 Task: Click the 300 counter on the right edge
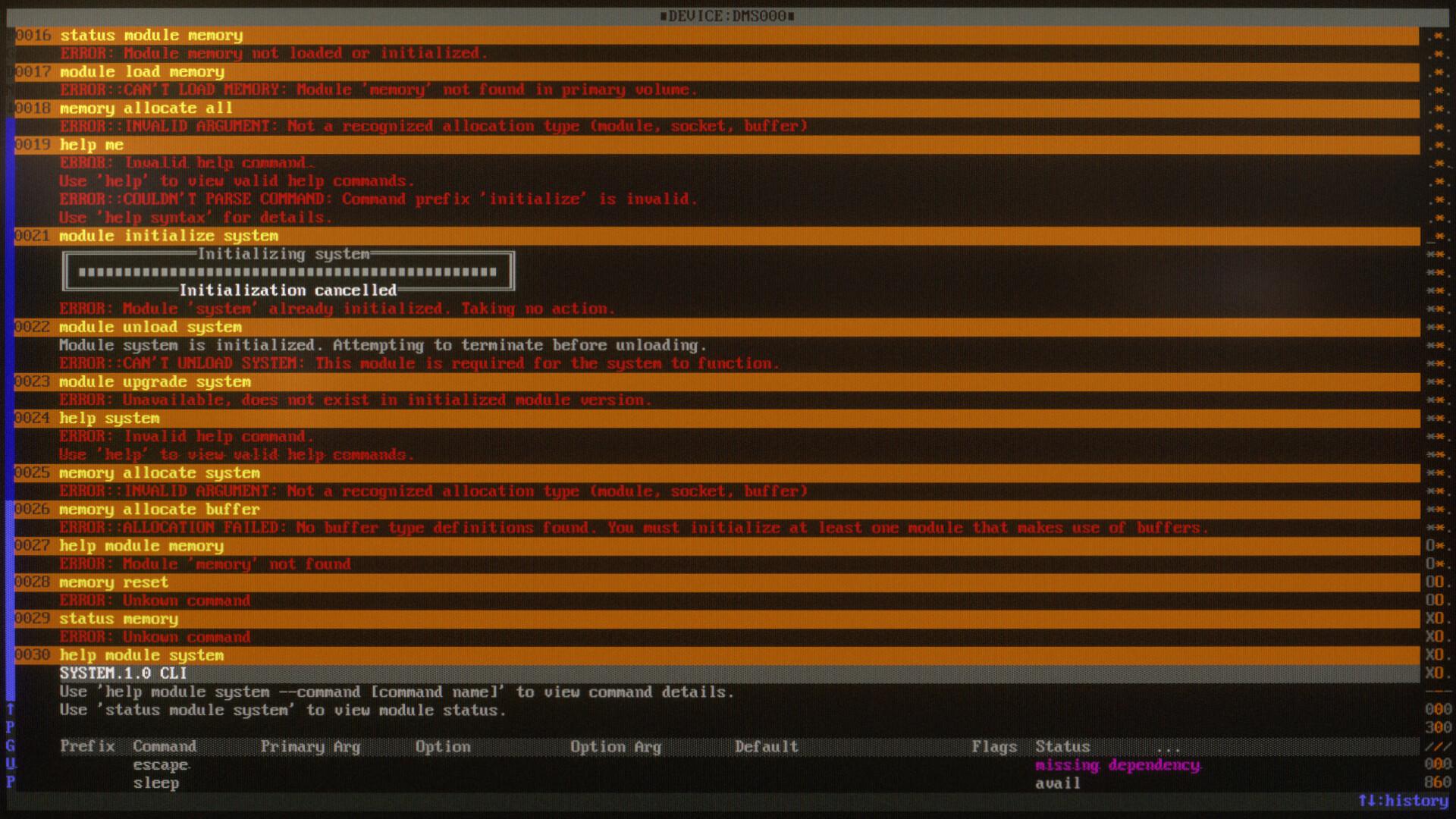pyautogui.click(x=1437, y=726)
